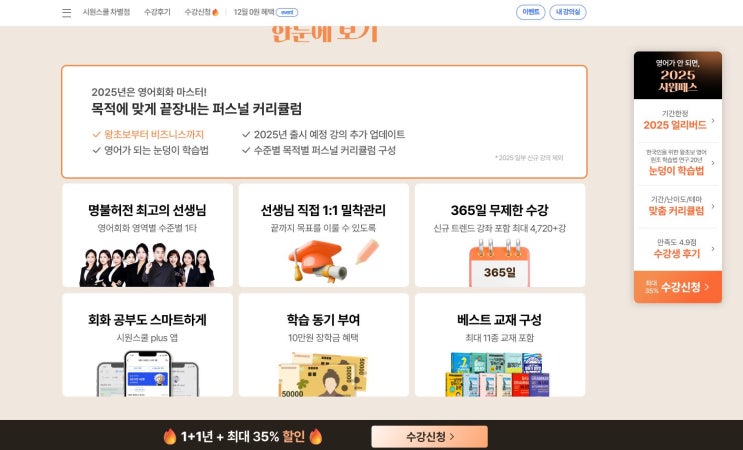Click the left flame icon in bottom banner

coord(170,436)
